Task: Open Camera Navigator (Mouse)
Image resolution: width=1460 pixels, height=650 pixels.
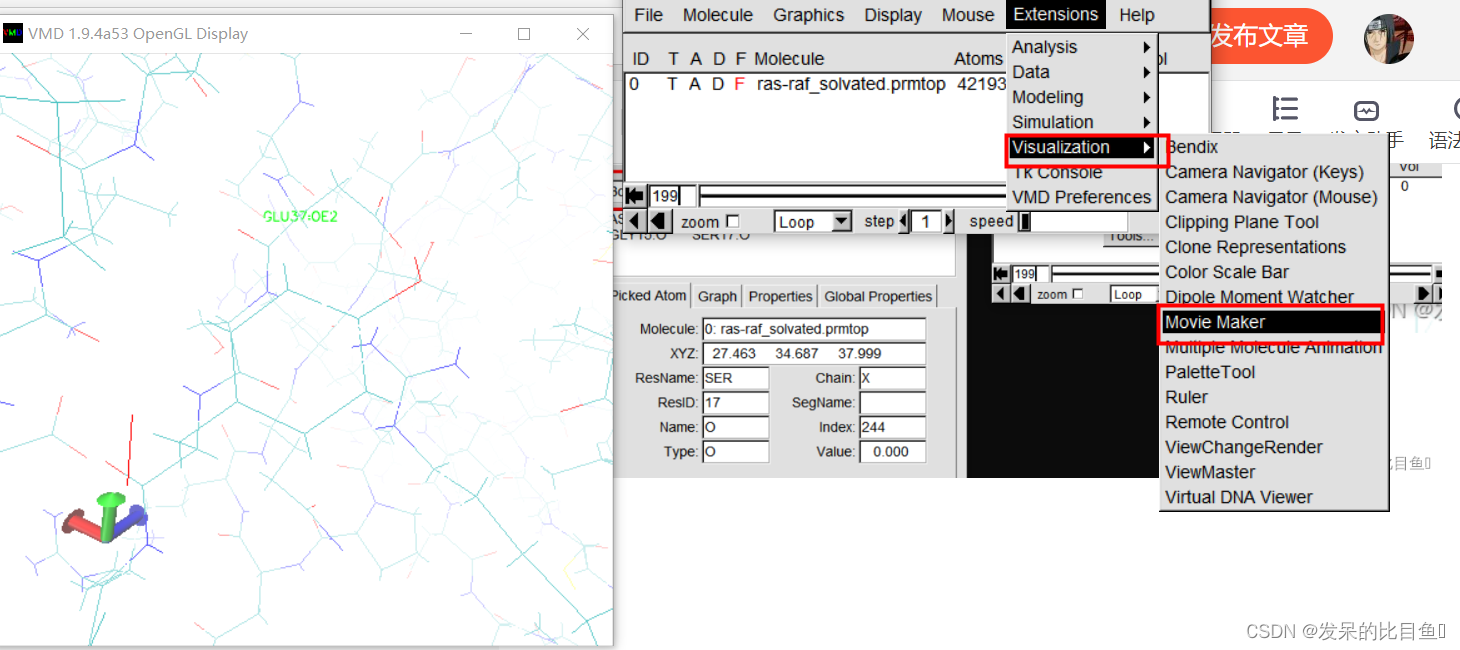Action: 1272,197
